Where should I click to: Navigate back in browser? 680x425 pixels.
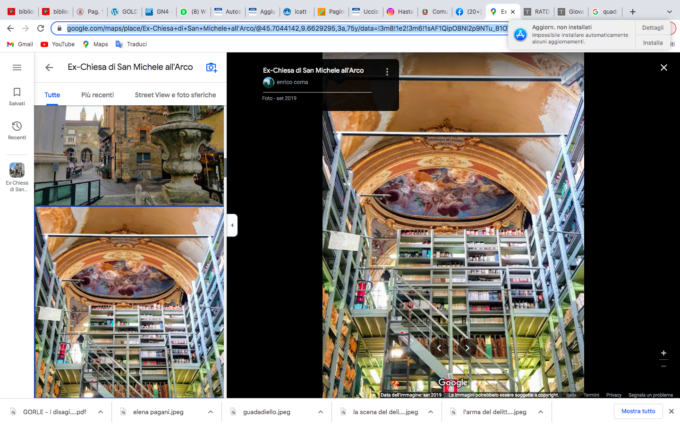(x=10, y=28)
